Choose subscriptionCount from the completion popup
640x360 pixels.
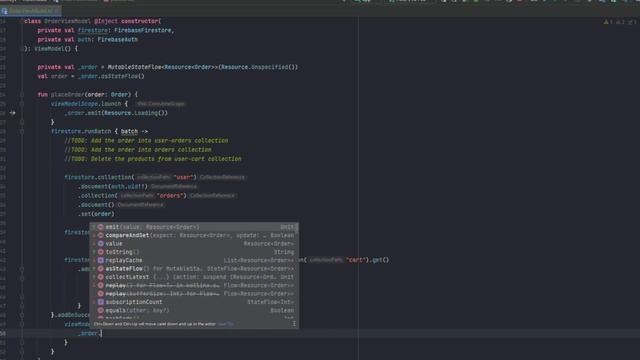point(193,302)
